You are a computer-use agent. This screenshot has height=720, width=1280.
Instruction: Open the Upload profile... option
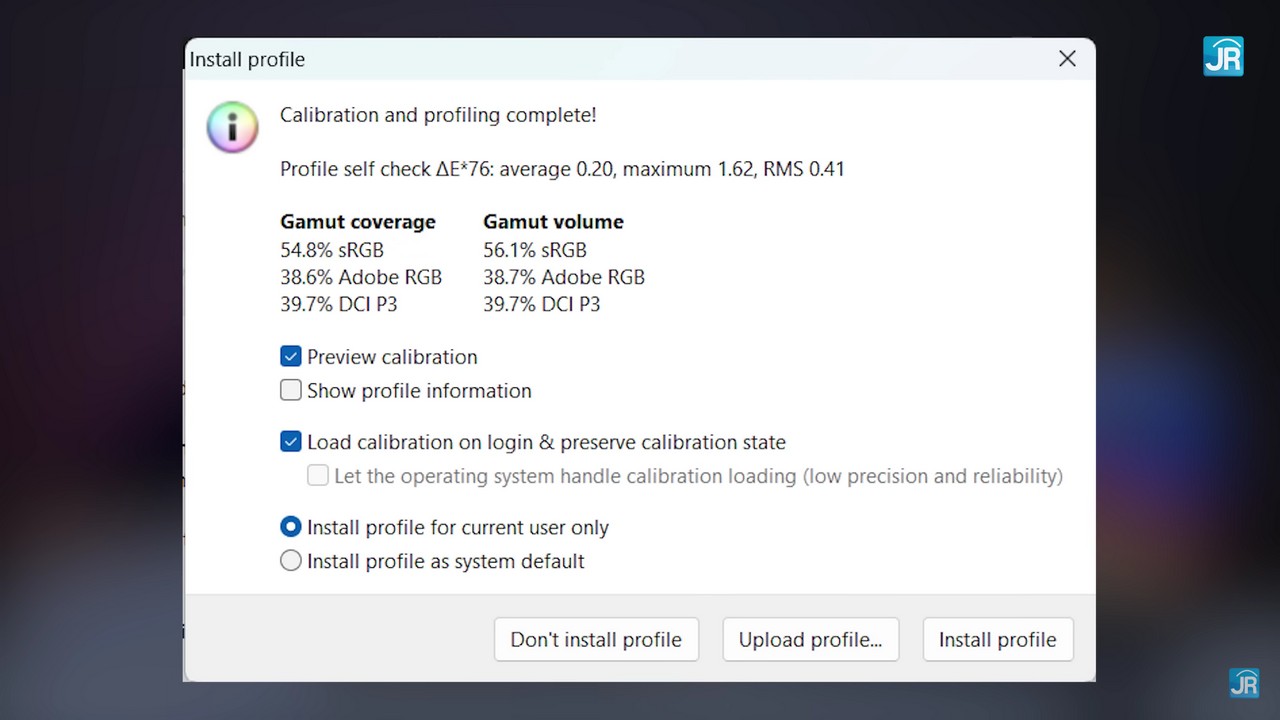(810, 640)
